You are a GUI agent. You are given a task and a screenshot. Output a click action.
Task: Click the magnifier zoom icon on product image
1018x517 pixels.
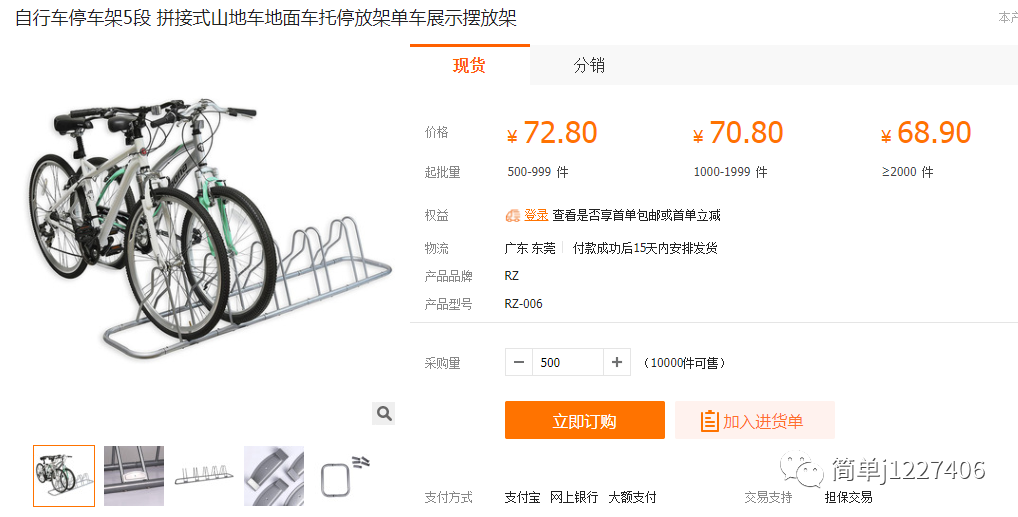pos(384,413)
